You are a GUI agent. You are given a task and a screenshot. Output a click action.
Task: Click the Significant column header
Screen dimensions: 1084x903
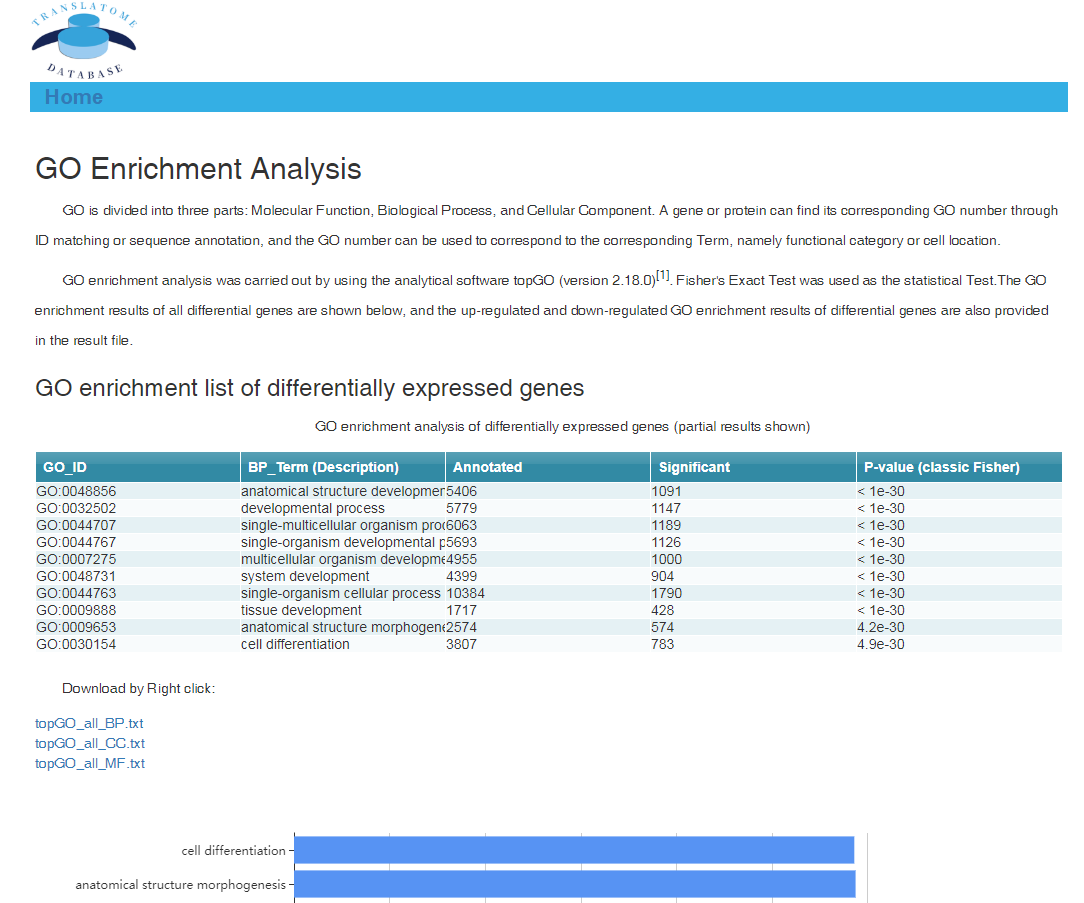753,467
